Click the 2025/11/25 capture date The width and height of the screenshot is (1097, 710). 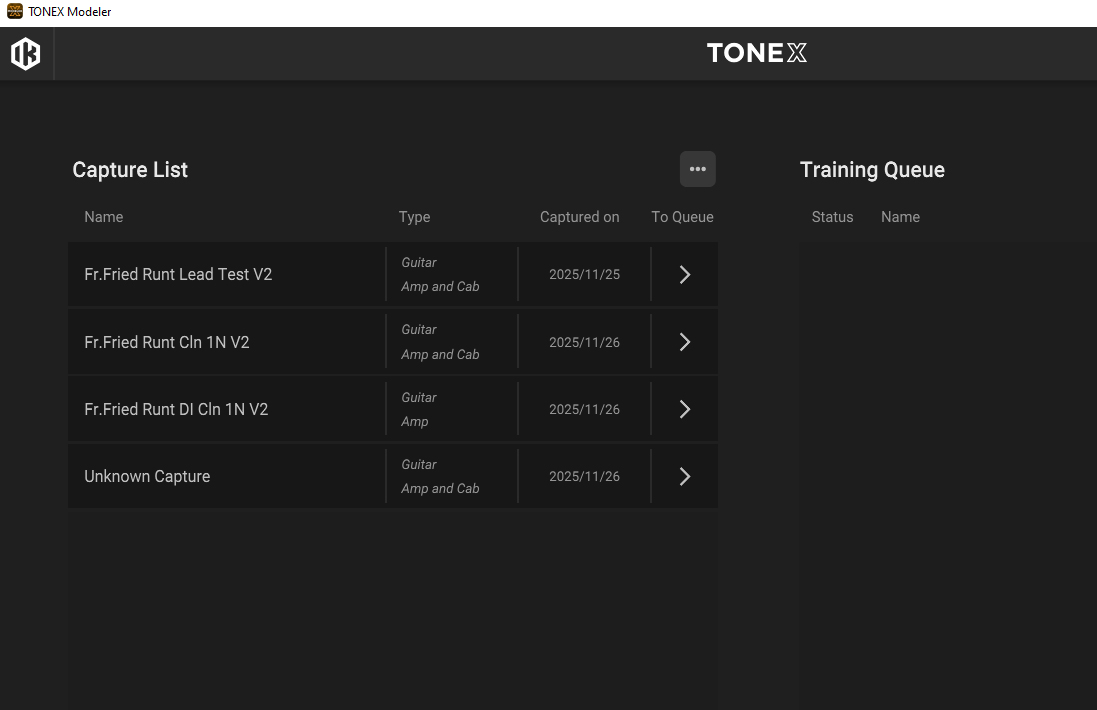(x=584, y=274)
